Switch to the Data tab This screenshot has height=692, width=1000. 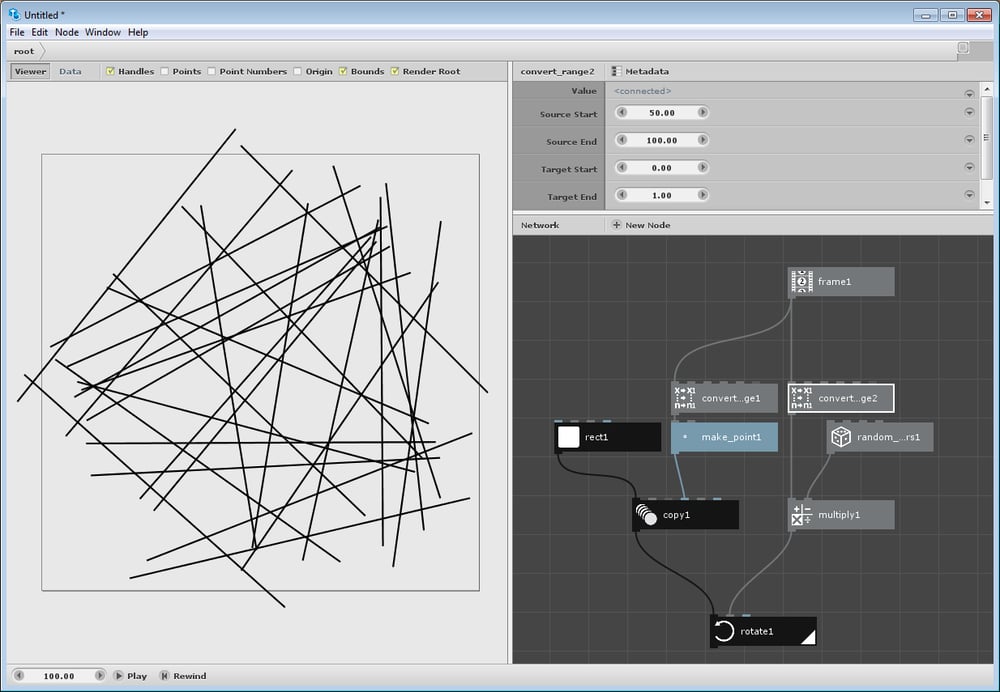[70, 71]
